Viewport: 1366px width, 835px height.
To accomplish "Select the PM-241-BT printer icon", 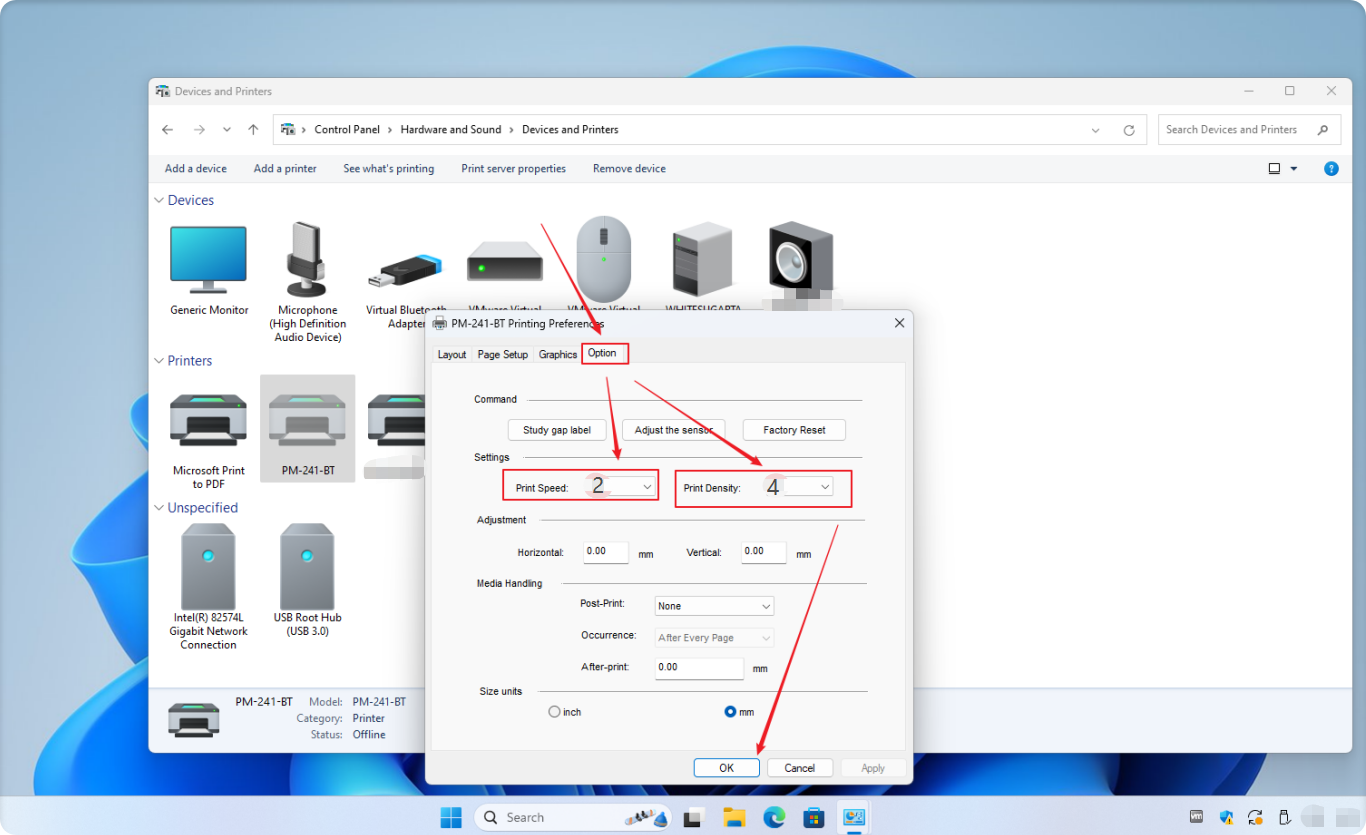I will pyautogui.click(x=307, y=419).
